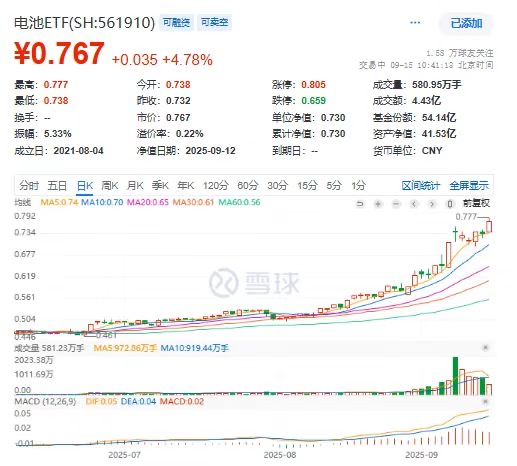Zoom out the K-line chart with minus icon
Screen dimensions: 517x466
396,204
